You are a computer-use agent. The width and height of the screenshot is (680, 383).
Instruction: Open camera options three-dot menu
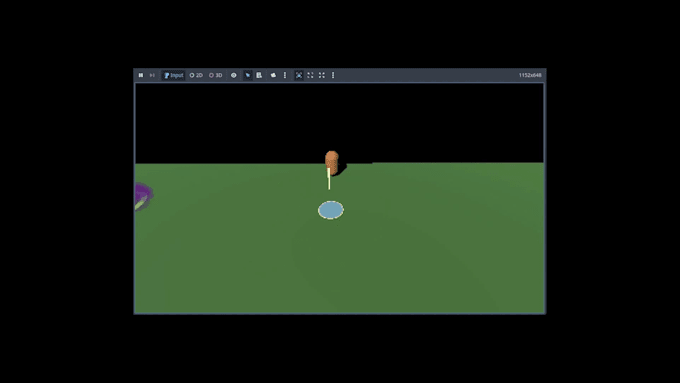point(285,75)
